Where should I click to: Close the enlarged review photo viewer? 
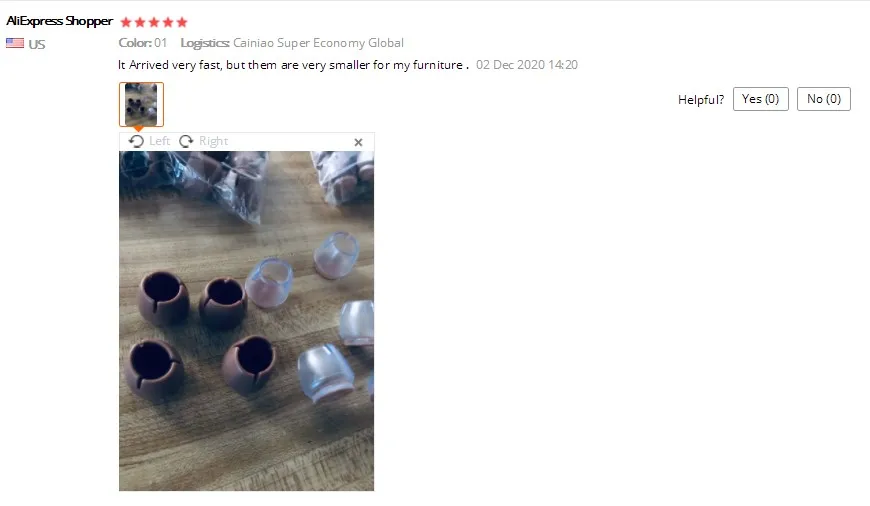click(358, 143)
